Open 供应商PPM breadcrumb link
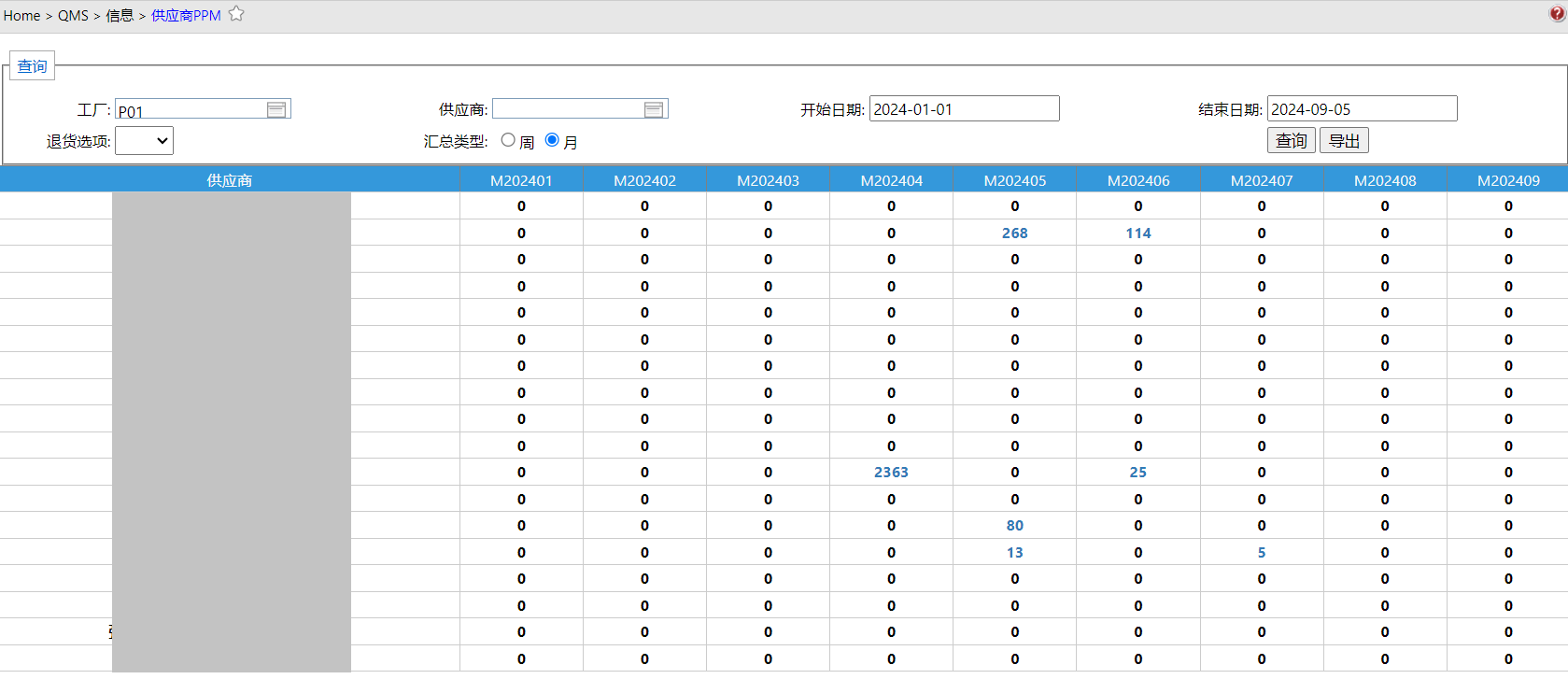 [186, 16]
